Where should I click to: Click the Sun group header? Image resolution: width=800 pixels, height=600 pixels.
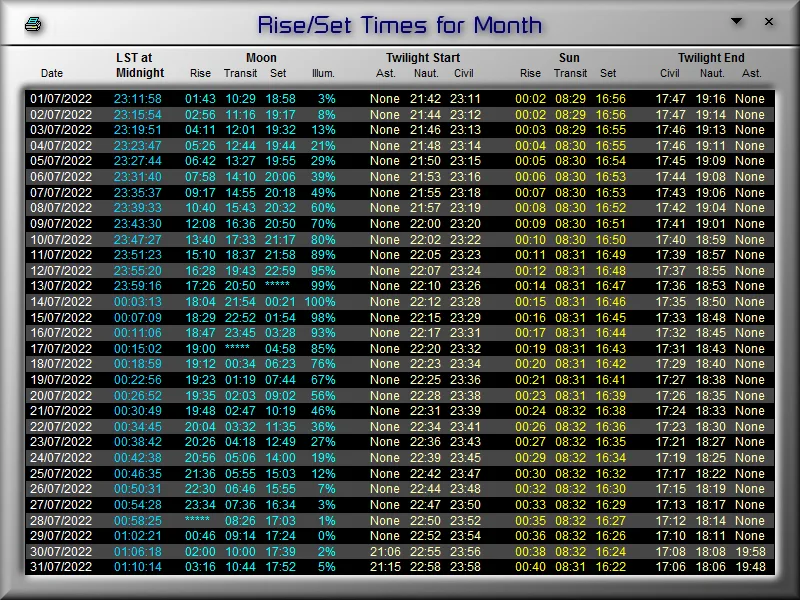(x=569, y=58)
